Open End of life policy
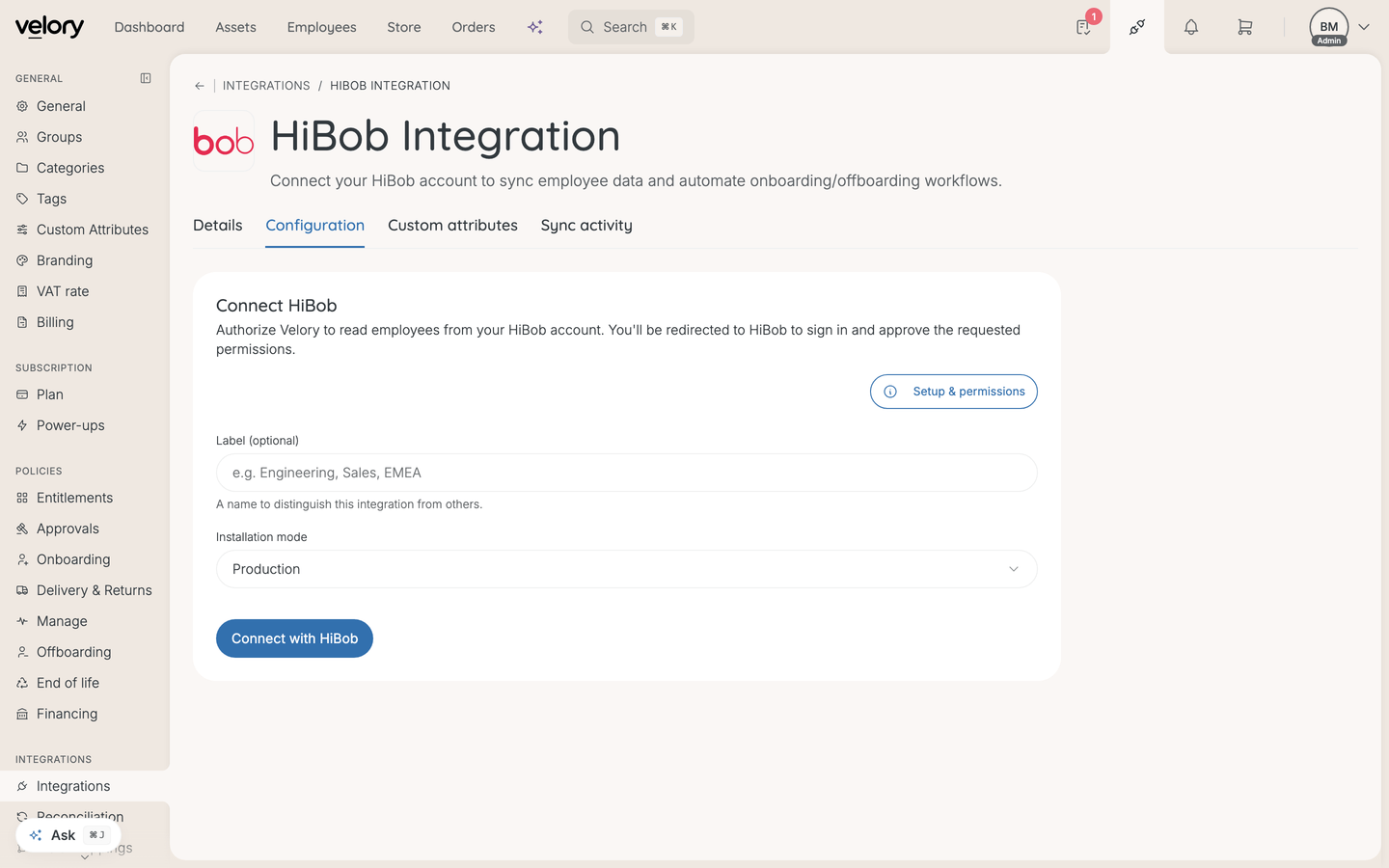Screen dimensions: 1389x868 coord(68,683)
